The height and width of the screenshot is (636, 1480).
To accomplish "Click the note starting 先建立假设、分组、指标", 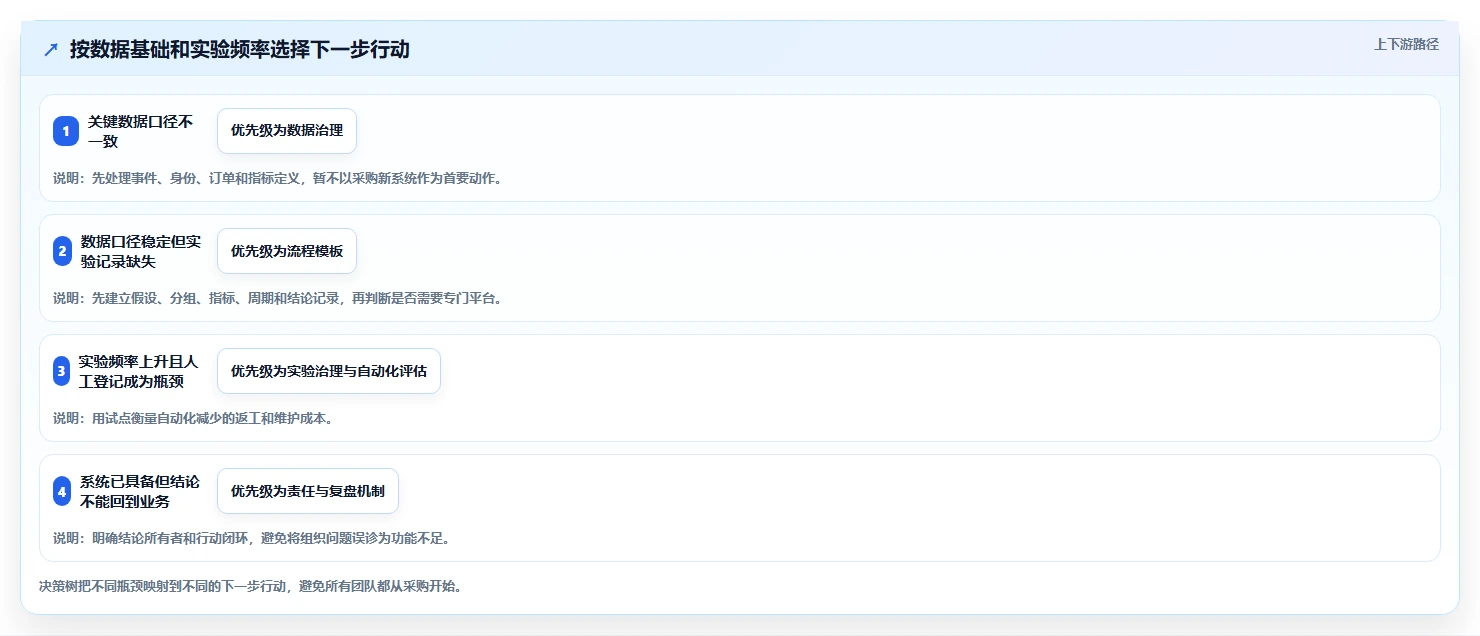I will (277, 298).
